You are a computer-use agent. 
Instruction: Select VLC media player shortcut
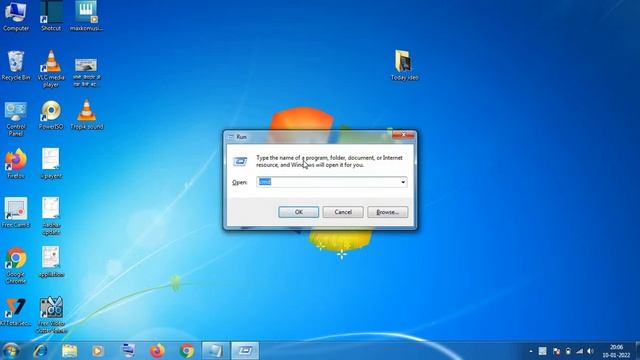click(51, 69)
